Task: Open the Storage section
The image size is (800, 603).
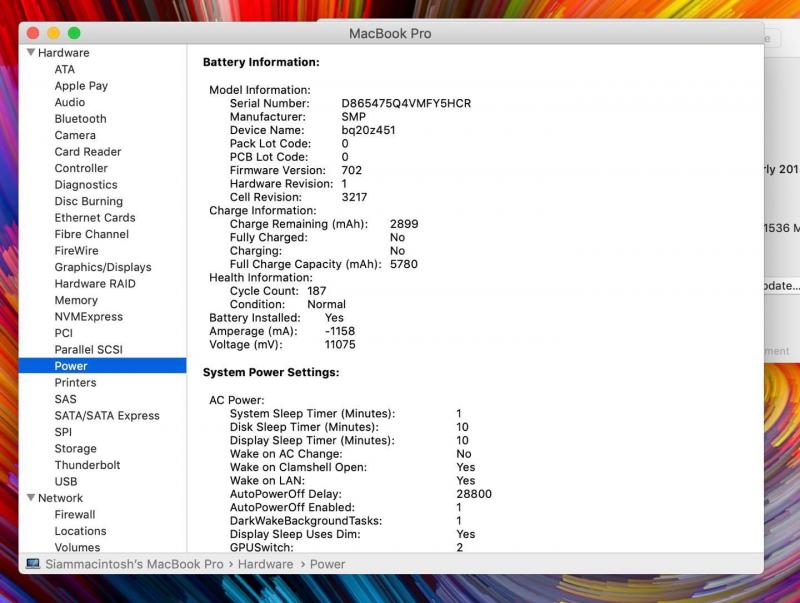Action: tap(76, 448)
